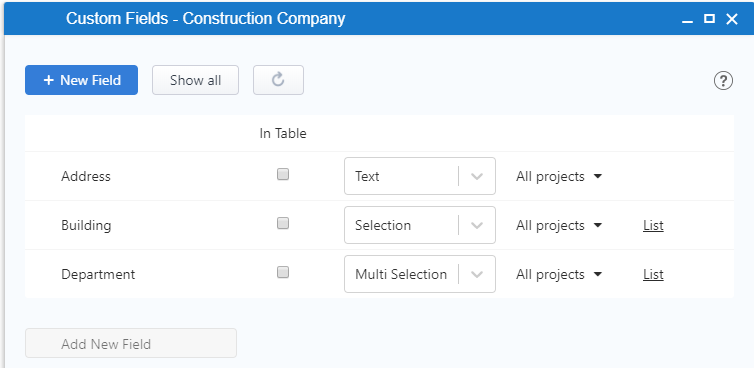Minimize the Custom Fields window

(x=688, y=19)
